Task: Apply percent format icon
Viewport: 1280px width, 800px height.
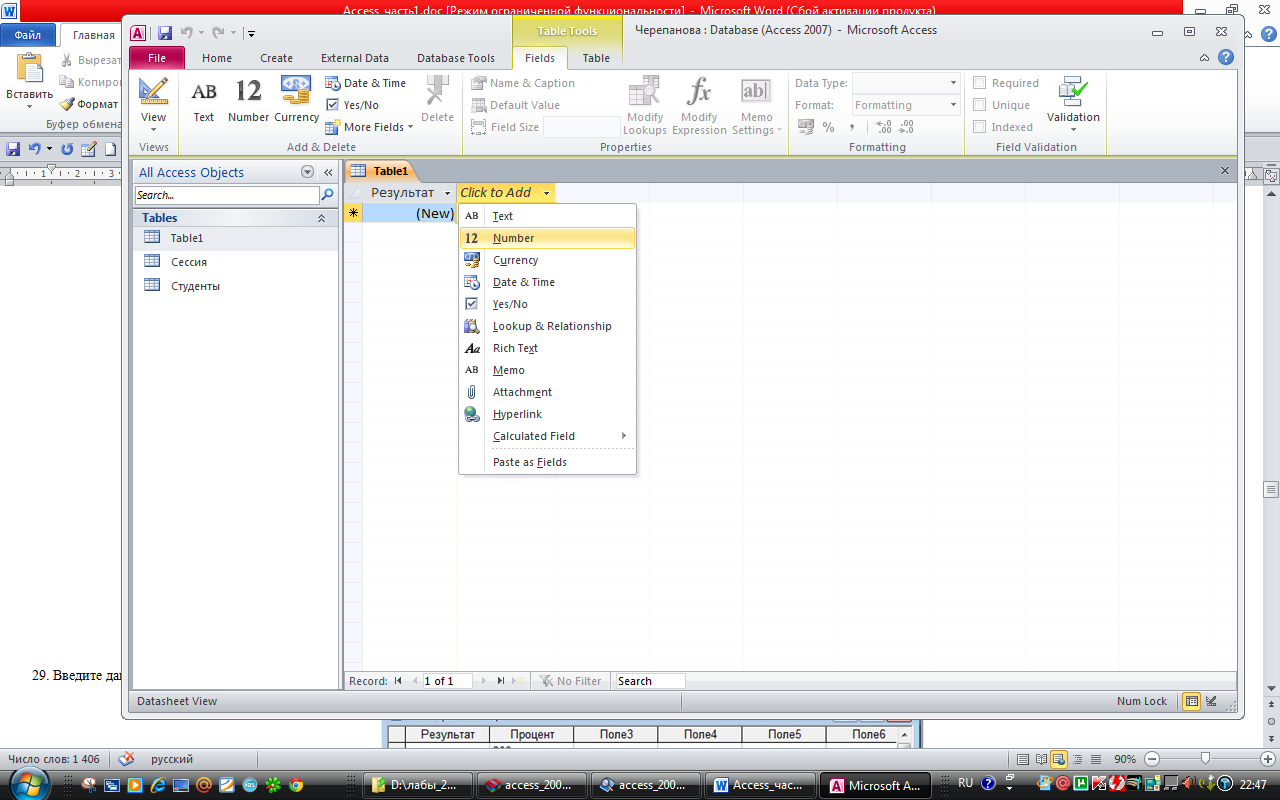Action: point(829,127)
